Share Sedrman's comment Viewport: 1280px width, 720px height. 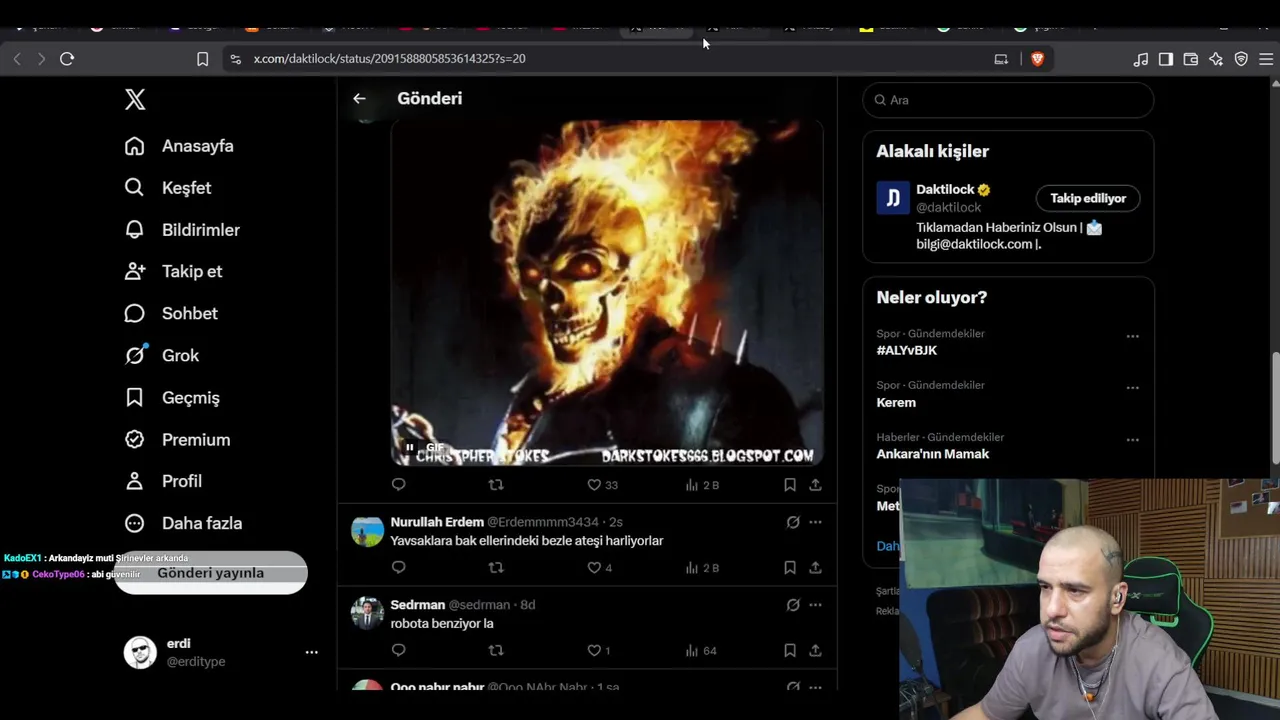click(x=815, y=651)
